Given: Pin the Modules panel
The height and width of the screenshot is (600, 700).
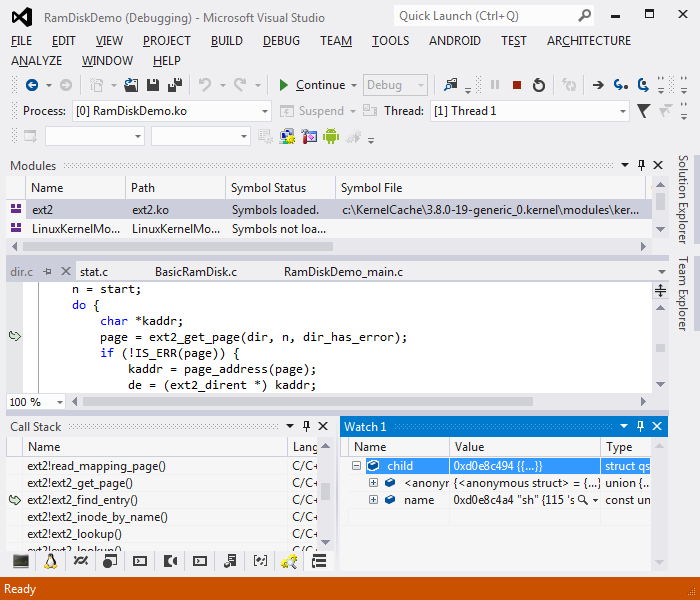Looking at the screenshot, I should (x=641, y=165).
